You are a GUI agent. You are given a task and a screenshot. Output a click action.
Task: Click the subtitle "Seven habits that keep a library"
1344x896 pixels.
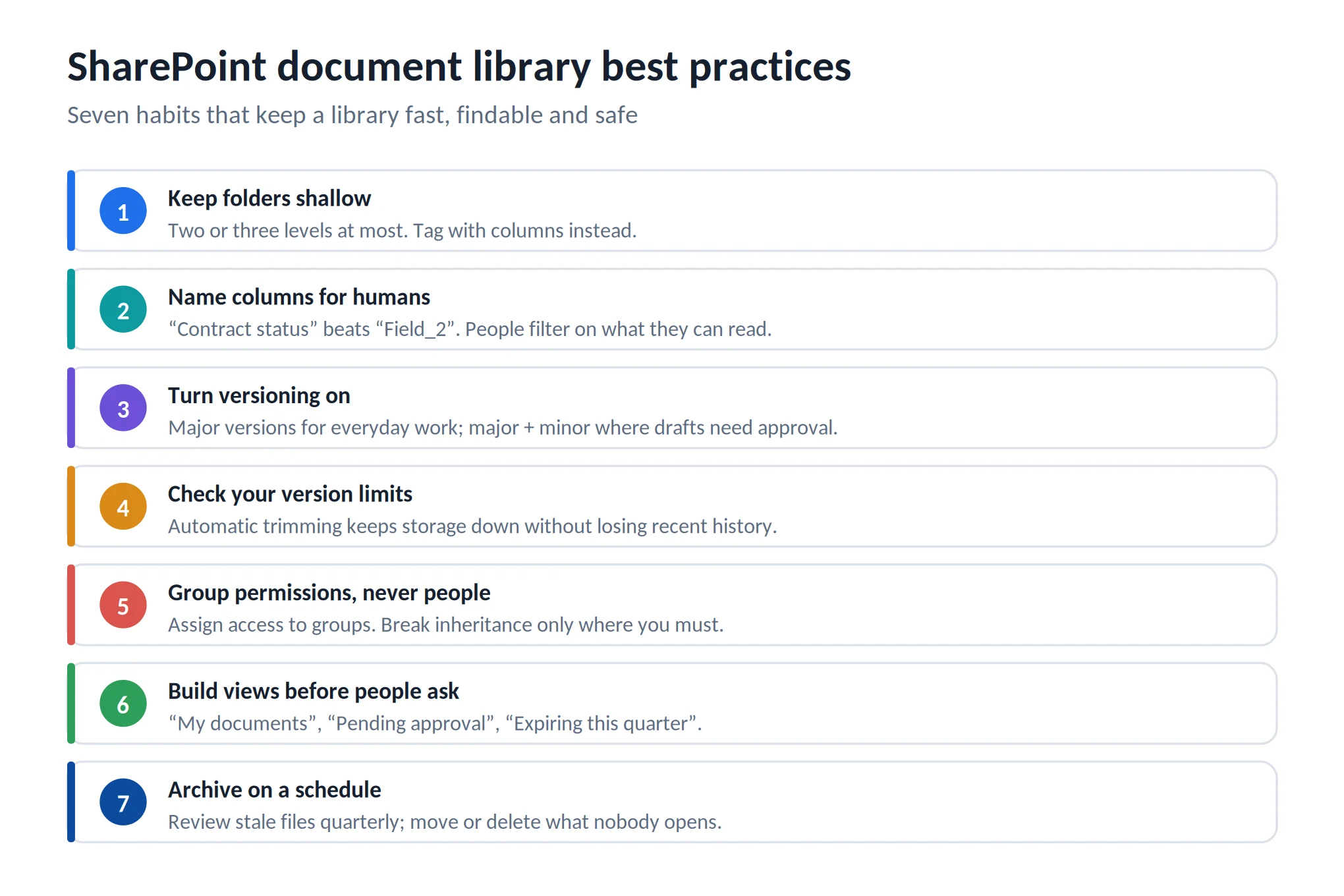click(352, 115)
